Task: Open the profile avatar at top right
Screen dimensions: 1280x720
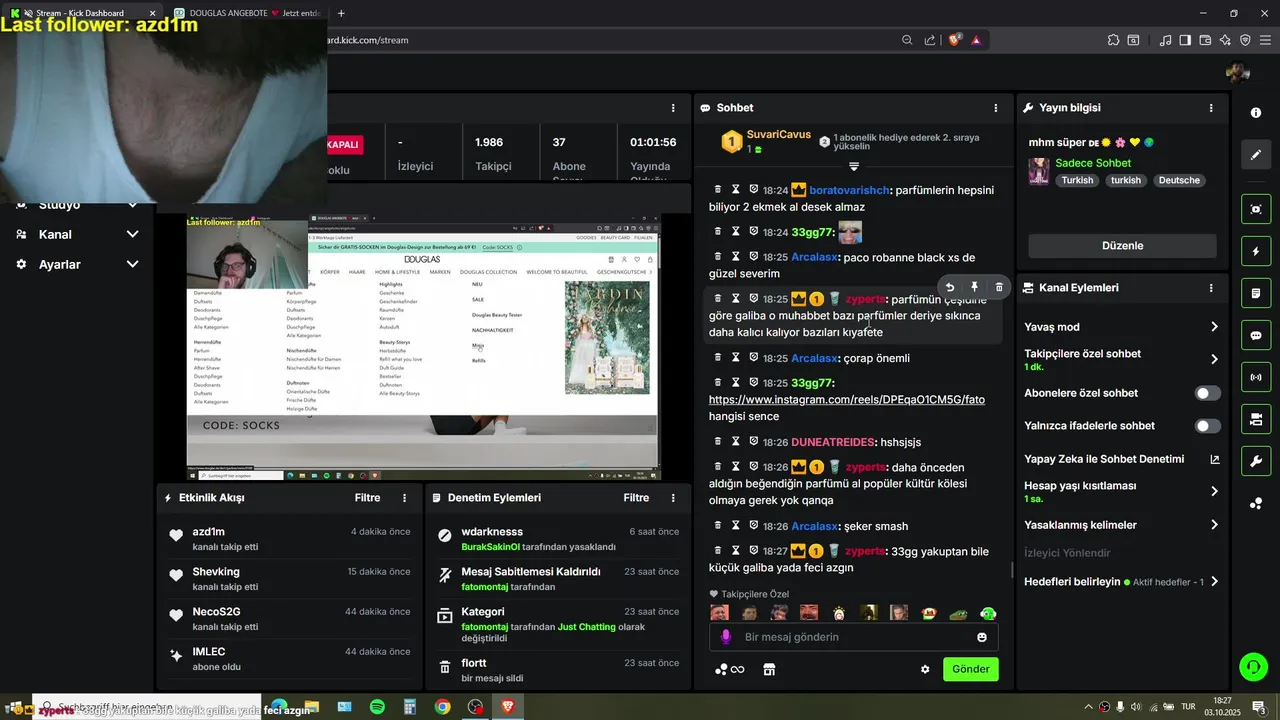Action: click(x=1238, y=72)
